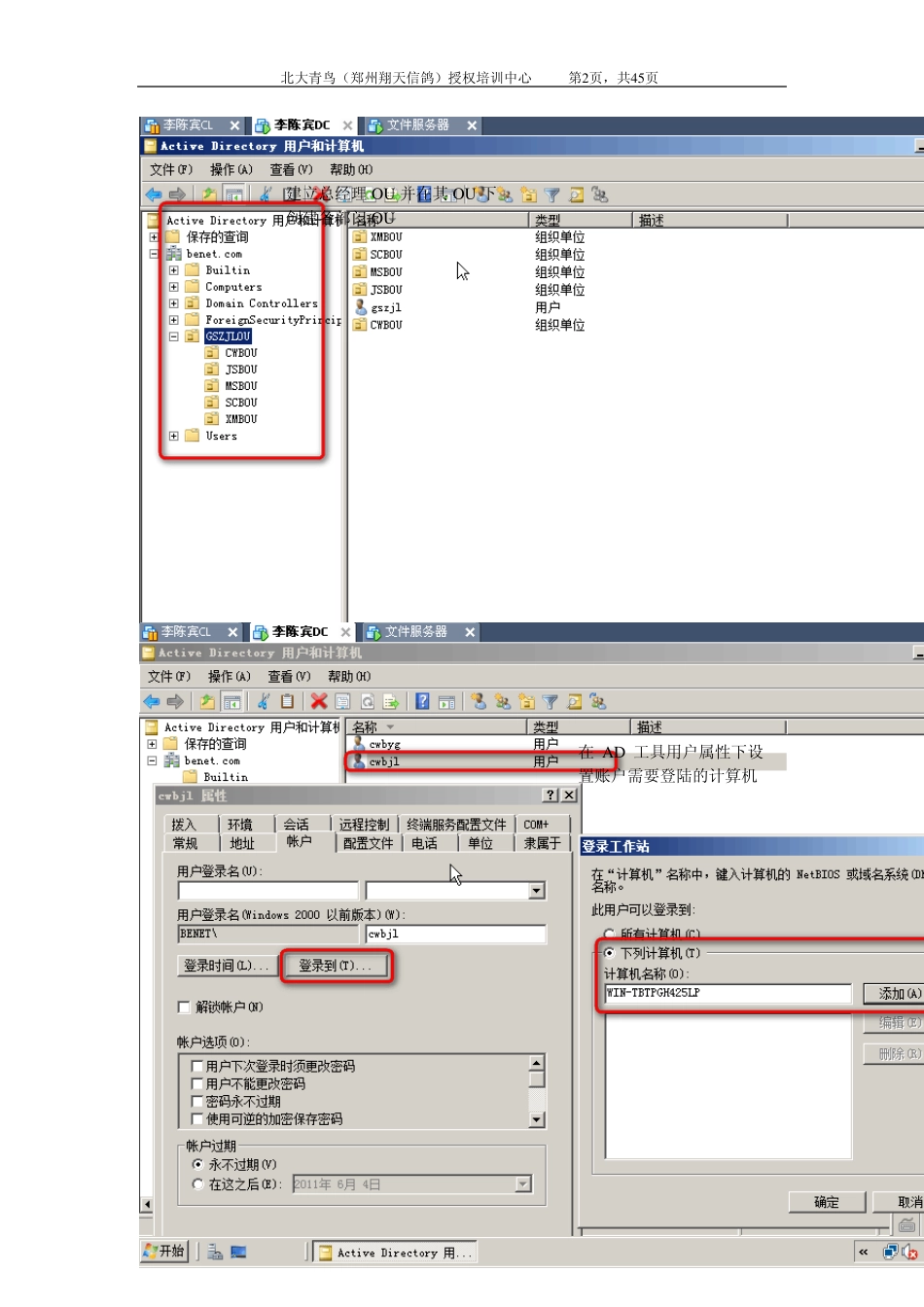Click the blue Help icon in lower toolbar
Image resolution: width=924 pixels, height=1307 pixels.
pyautogui.click(x=422, y=701)
